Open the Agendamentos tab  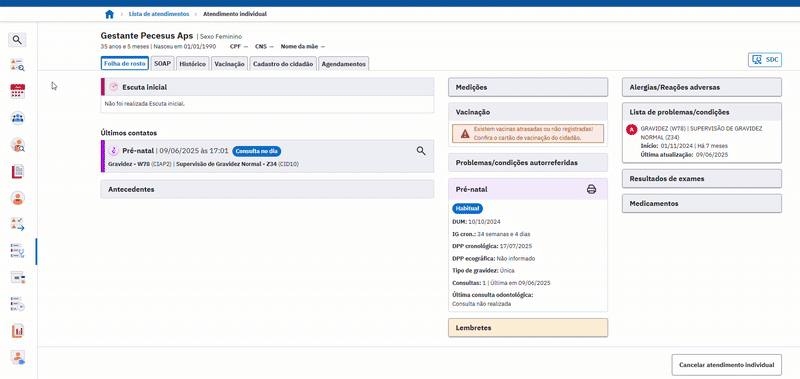344,64
